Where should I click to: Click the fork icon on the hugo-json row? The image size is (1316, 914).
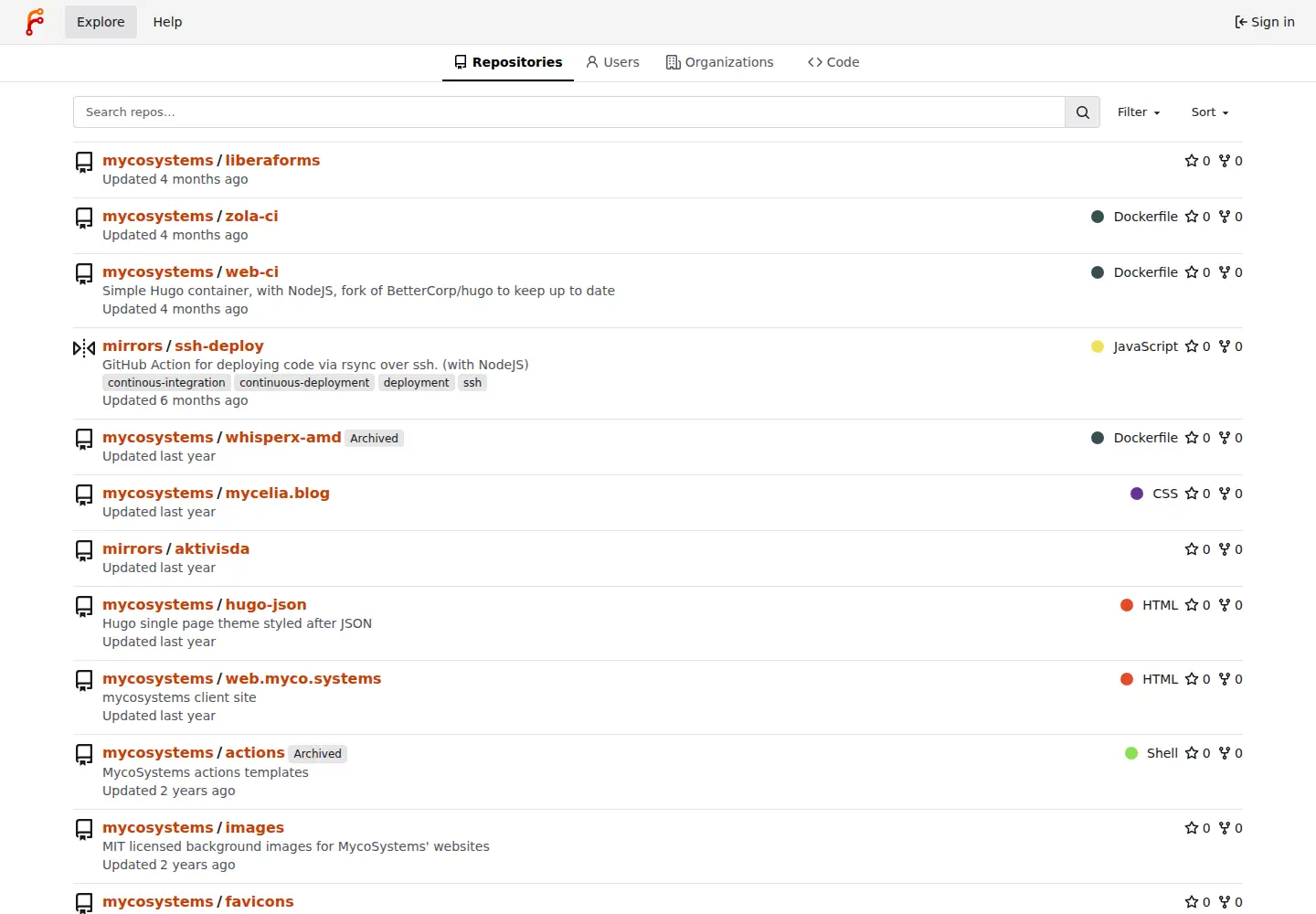click(x=1225, y=605)
